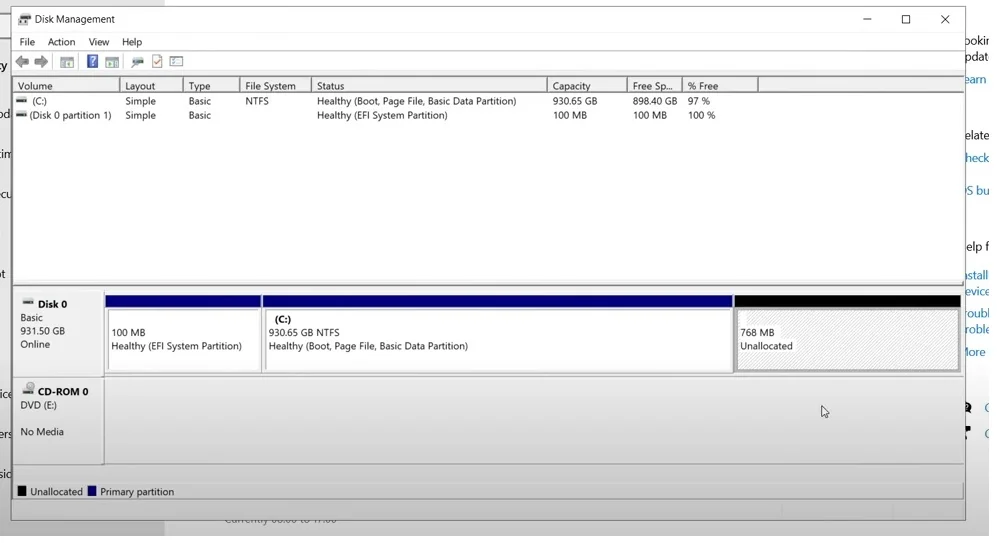Image resolution: width=997 pixels, height=543 pixels.
Task: Select the 100 MB EFI System Partition block
Action: click(x=184, y=334)
